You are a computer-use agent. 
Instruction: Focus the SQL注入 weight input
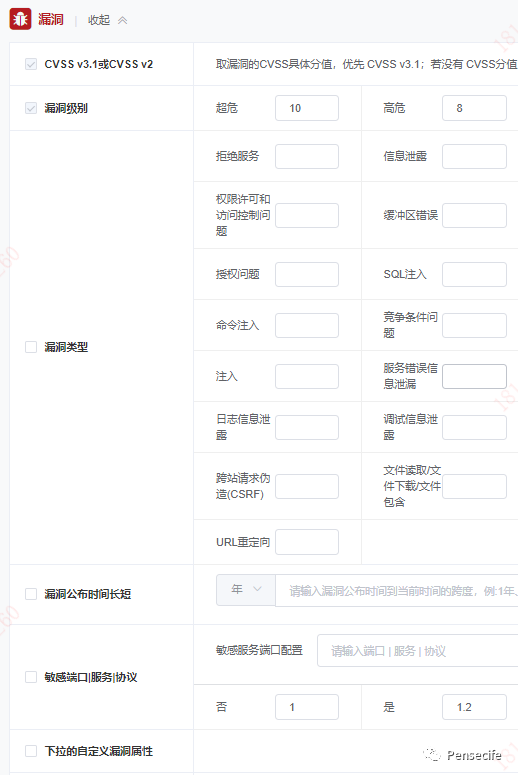click(474, 274)
